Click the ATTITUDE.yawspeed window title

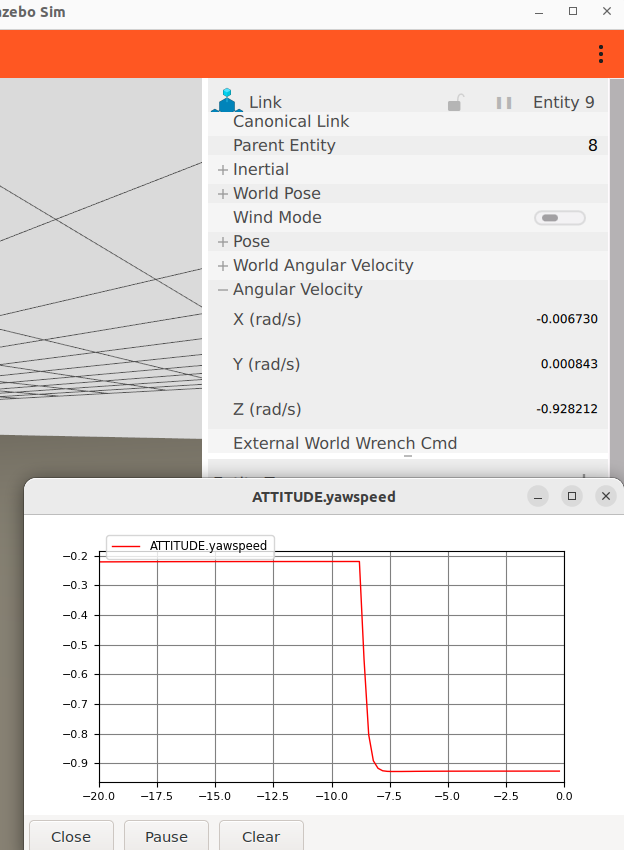(x=324, y=497)
